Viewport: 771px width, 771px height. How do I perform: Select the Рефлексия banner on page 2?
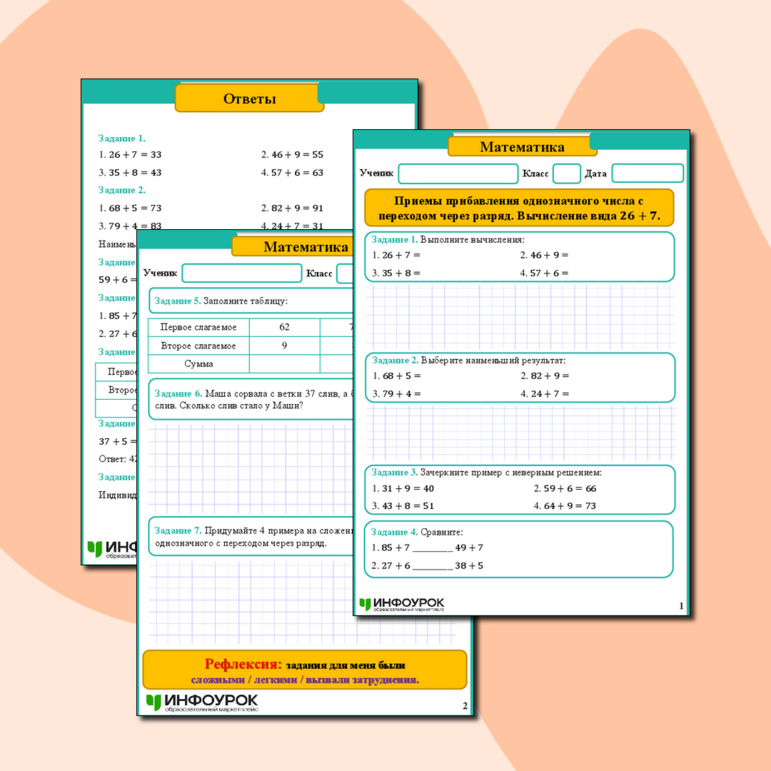click(304, 670)
